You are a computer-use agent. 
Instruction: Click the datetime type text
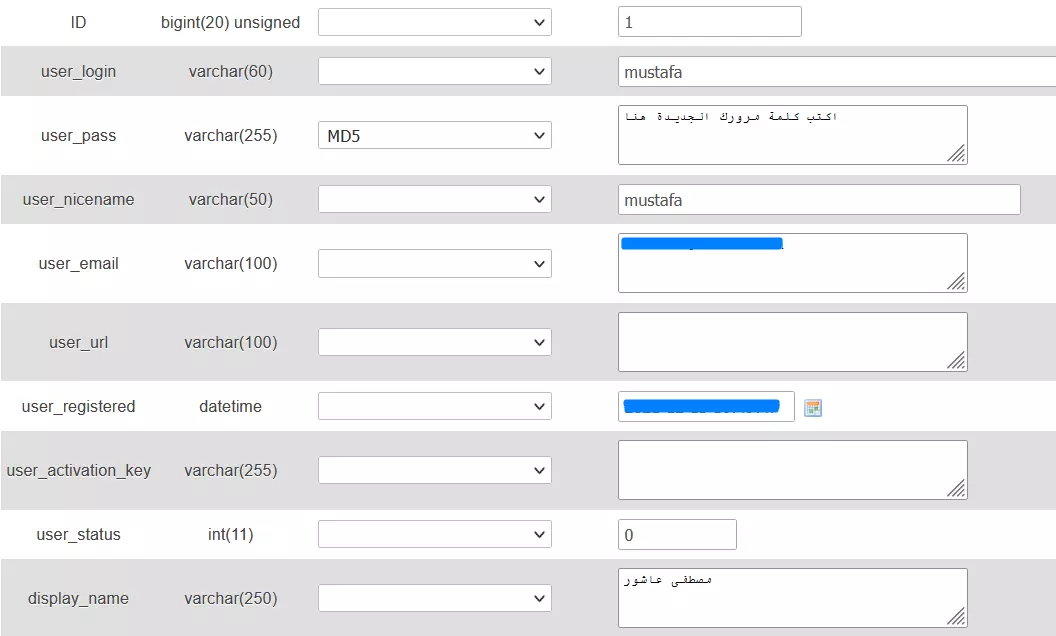(230, 406)
